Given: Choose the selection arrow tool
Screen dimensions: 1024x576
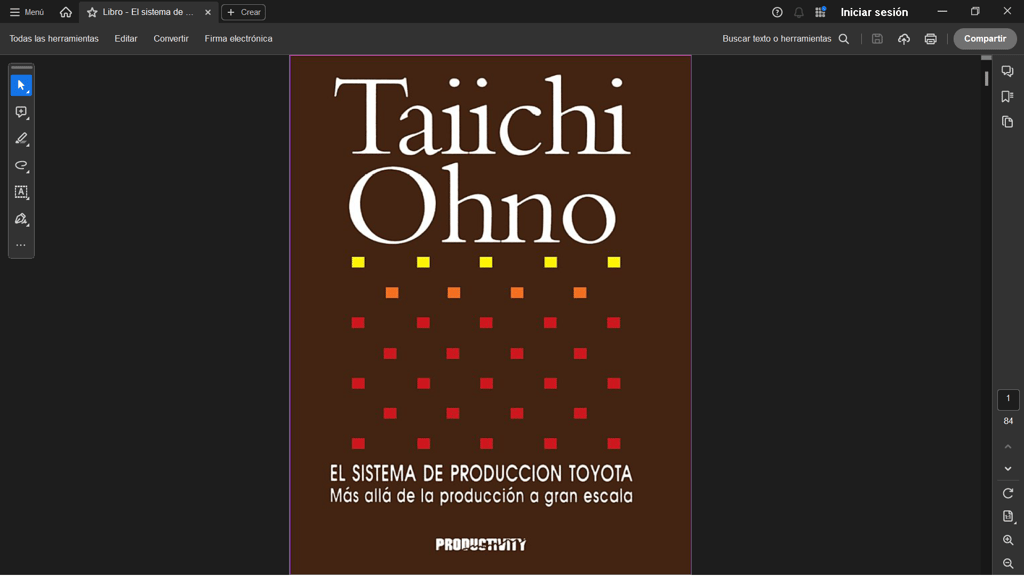Looking at the screenshot, I should click(22, 86).
